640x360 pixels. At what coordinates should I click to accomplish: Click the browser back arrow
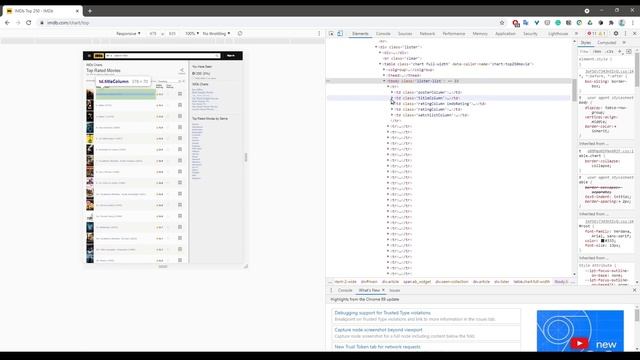tap(7, 22)
